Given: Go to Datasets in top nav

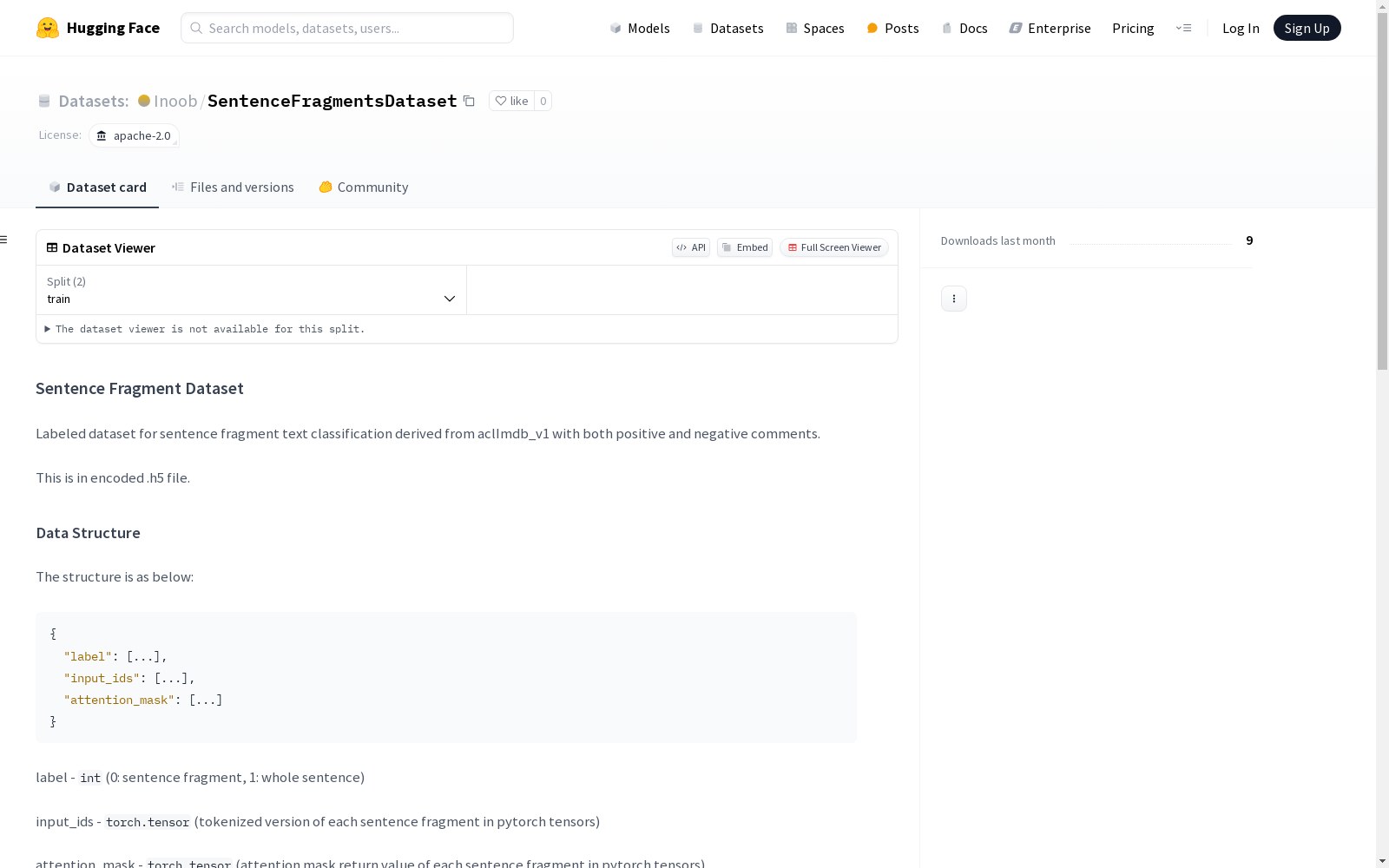Looking at the screenshot, I should [727, 28].
